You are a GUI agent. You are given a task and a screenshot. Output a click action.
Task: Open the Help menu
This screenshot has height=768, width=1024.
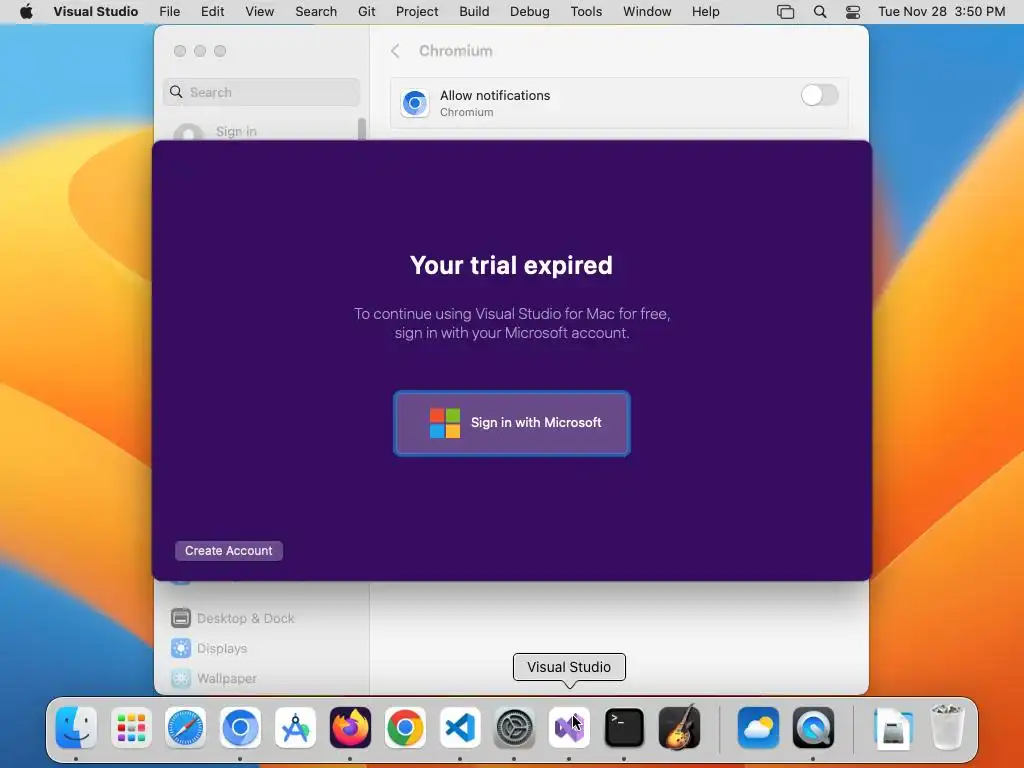(705, 11)
